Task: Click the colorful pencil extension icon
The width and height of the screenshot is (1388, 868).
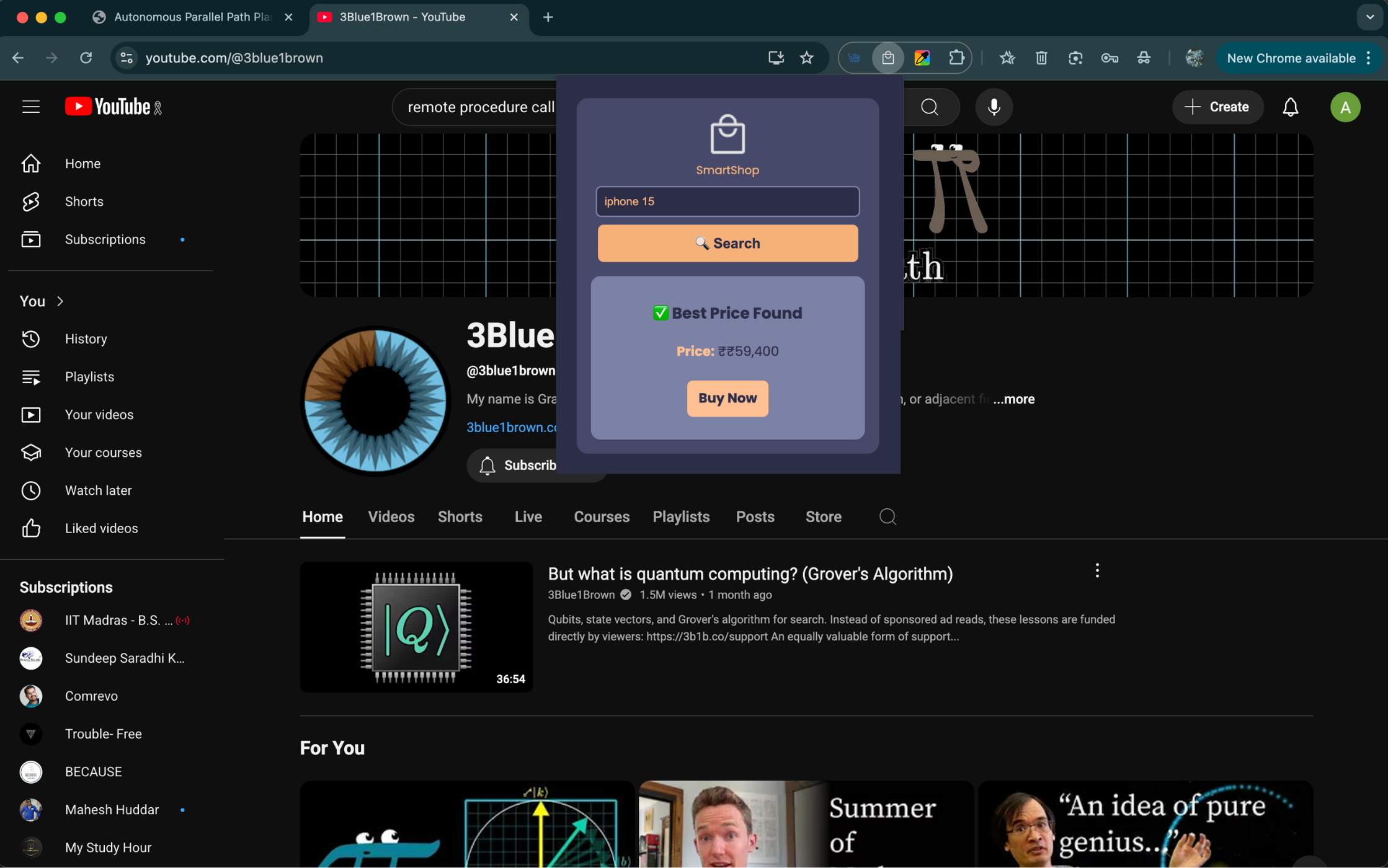Action: pyautogui.click(x=922, y=58)
